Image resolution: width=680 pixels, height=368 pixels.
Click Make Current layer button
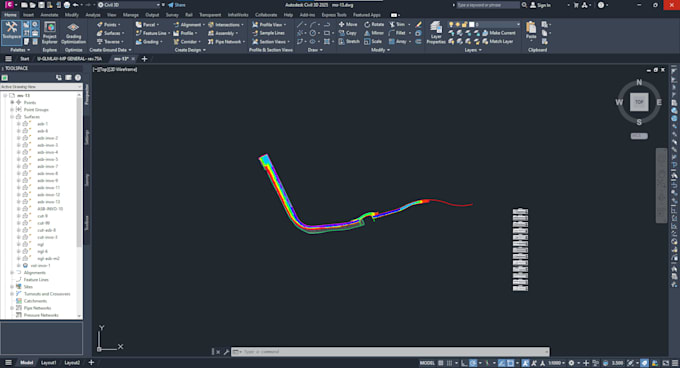[x=499, y=33]
